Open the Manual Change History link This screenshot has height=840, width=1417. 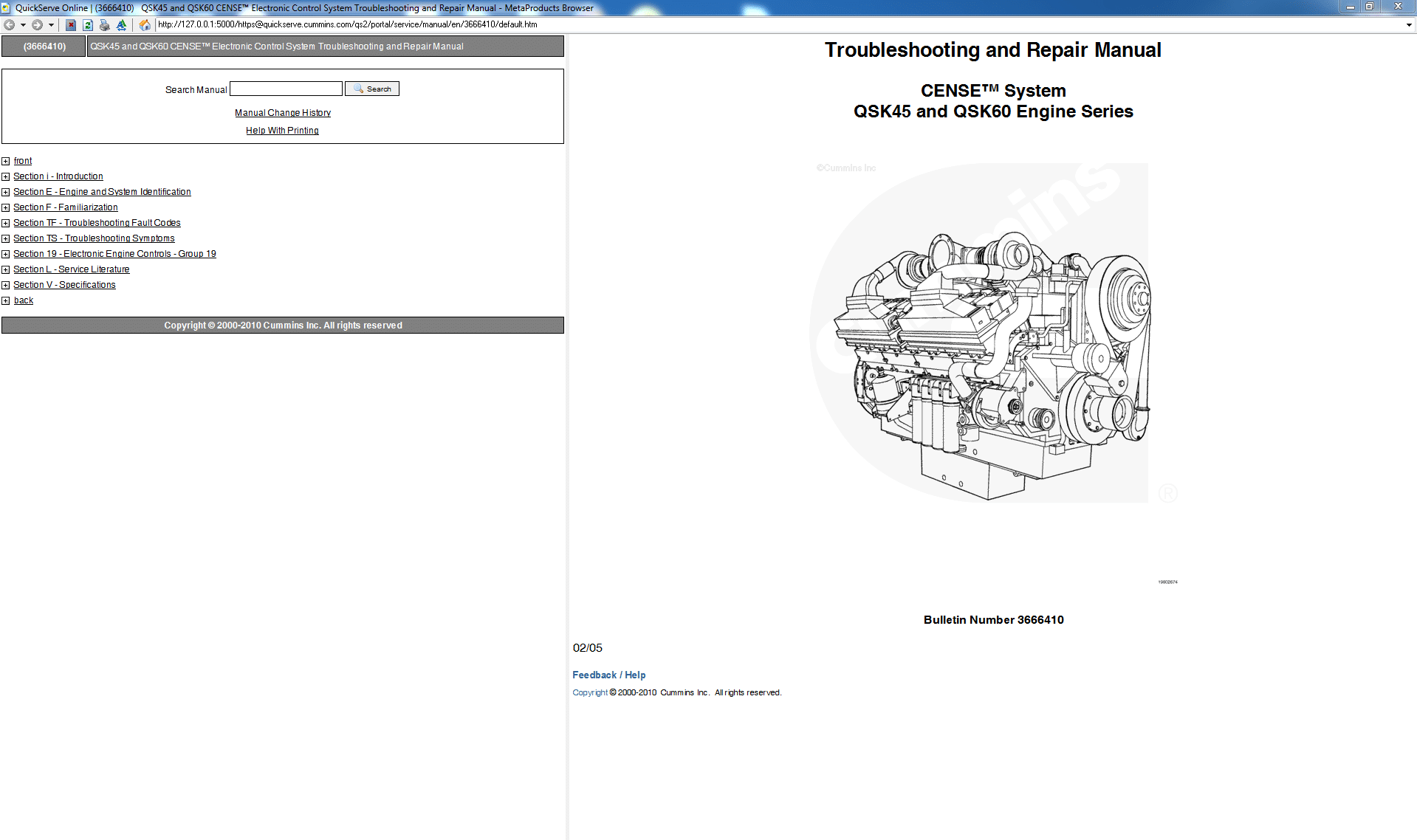282,112
